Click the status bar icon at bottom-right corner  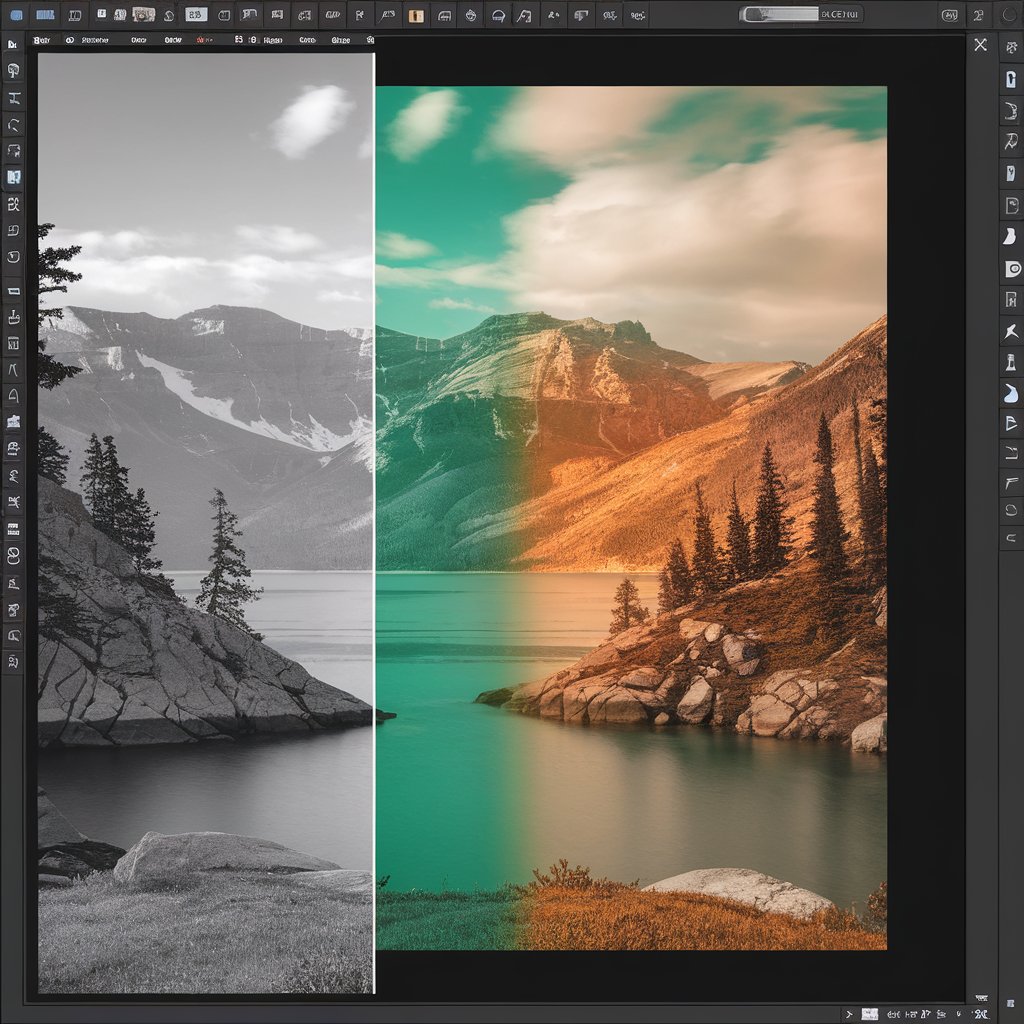pos(980,1013)
